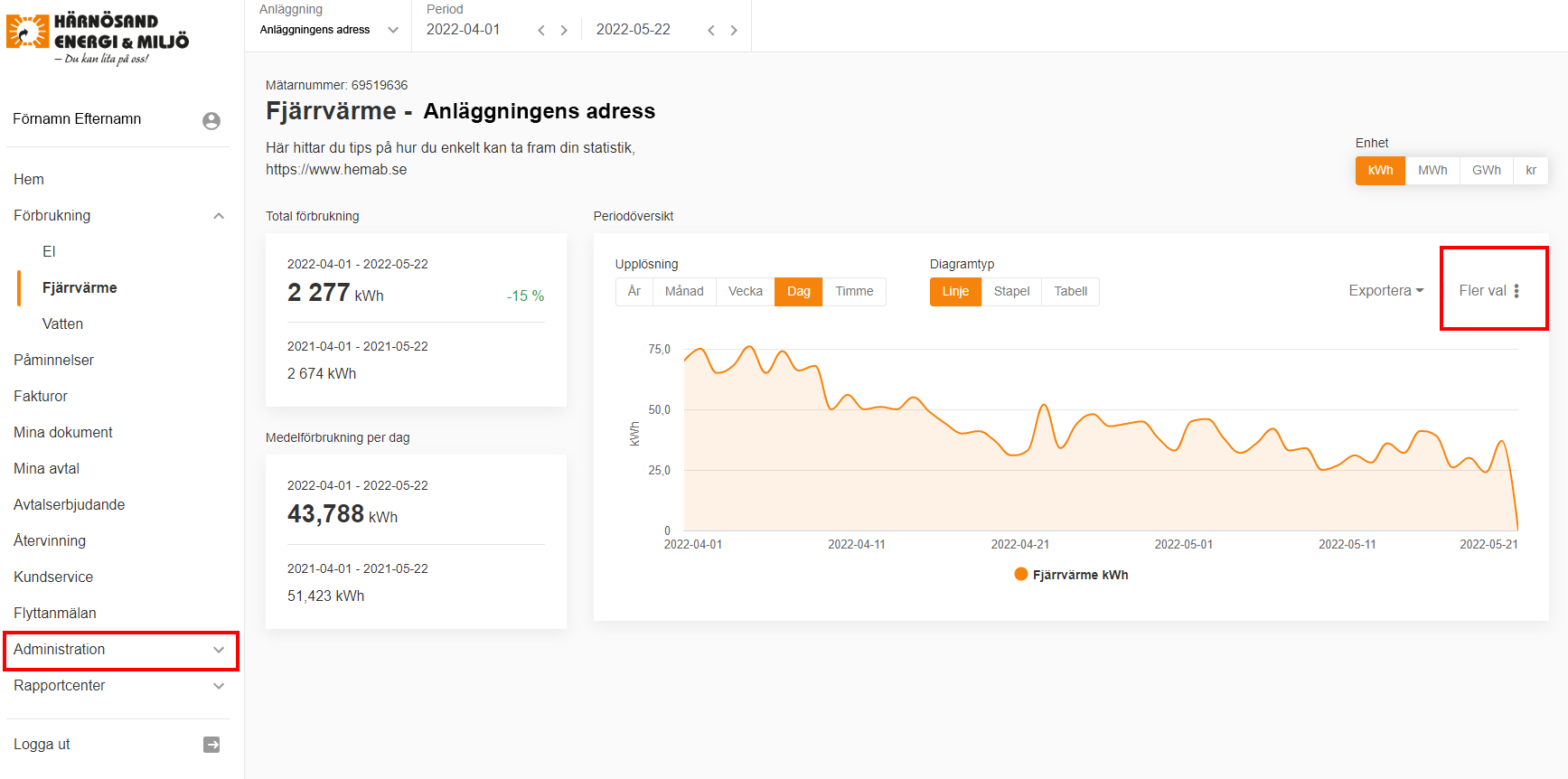The width and height of the screenshot is (1568, 779).
Task: Open the Anläggning address dropdown
Action: (329, 30)
